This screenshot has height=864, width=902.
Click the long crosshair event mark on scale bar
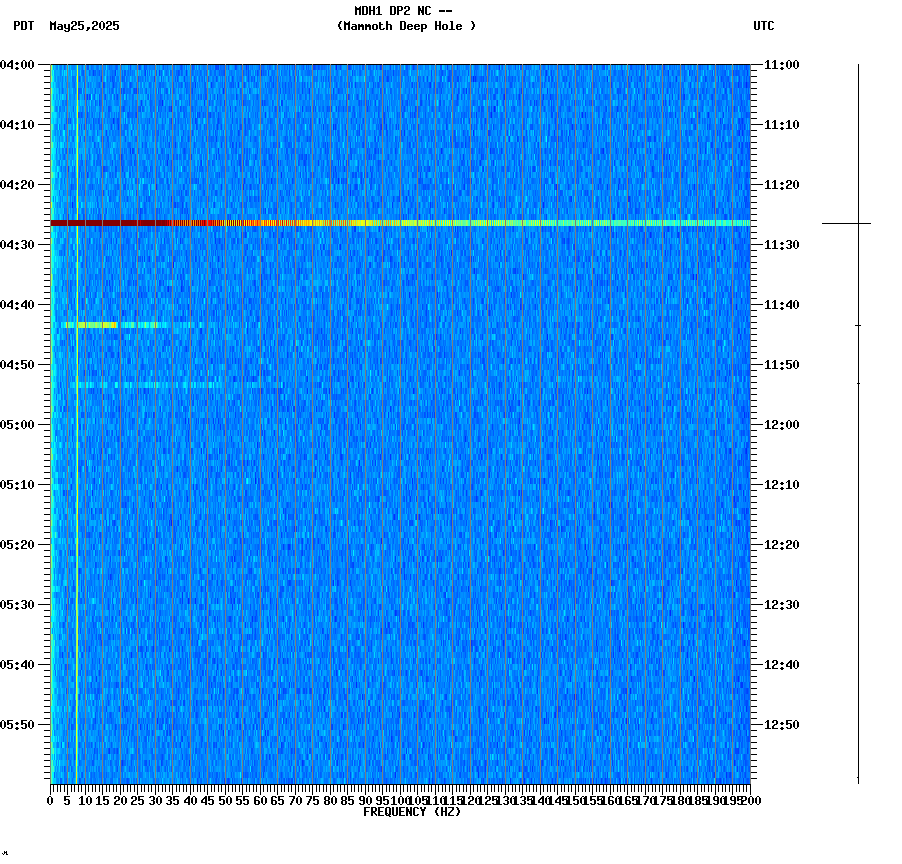coord(857,223)
